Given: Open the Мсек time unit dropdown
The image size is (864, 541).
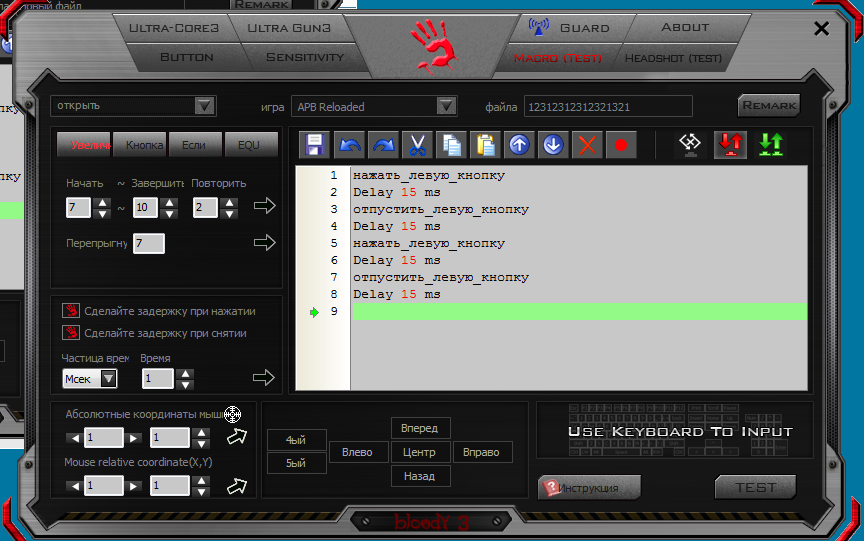Looking at the screenshot, I should click(x=109, y=378).
